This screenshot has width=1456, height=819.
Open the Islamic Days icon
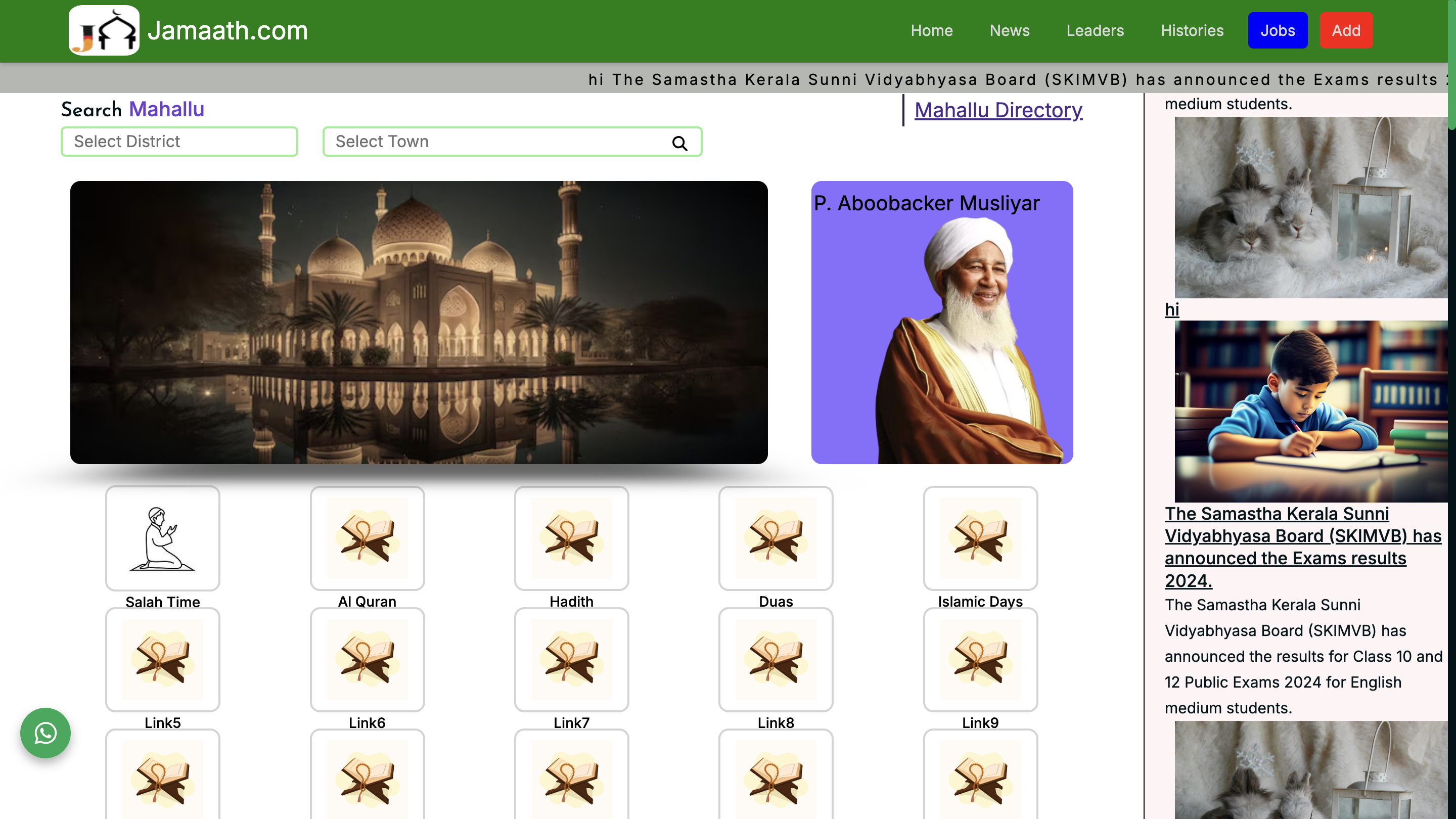click(x=980, y=538)
